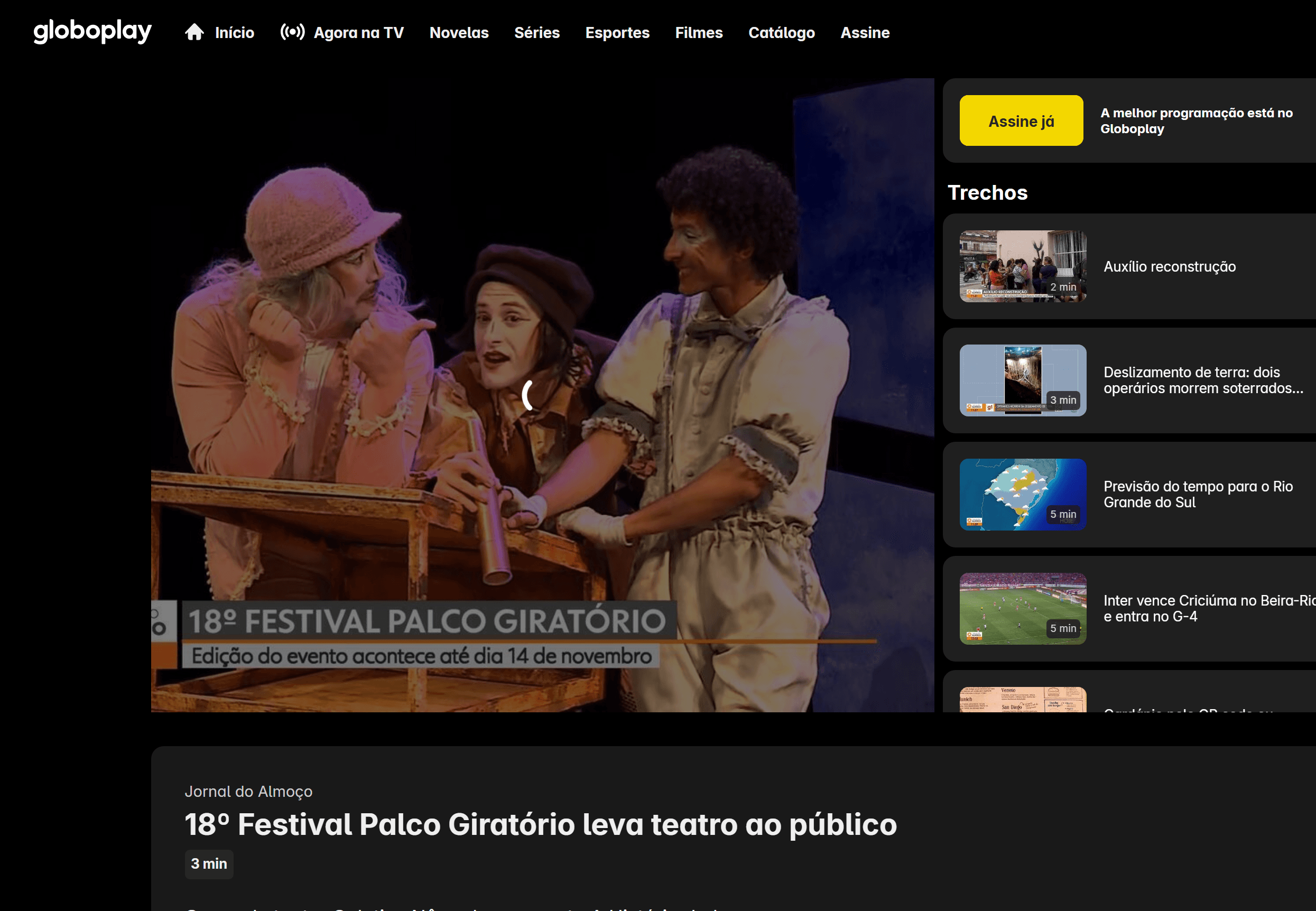
Task: Browse the Catálogo
Action: click(782, 33)
